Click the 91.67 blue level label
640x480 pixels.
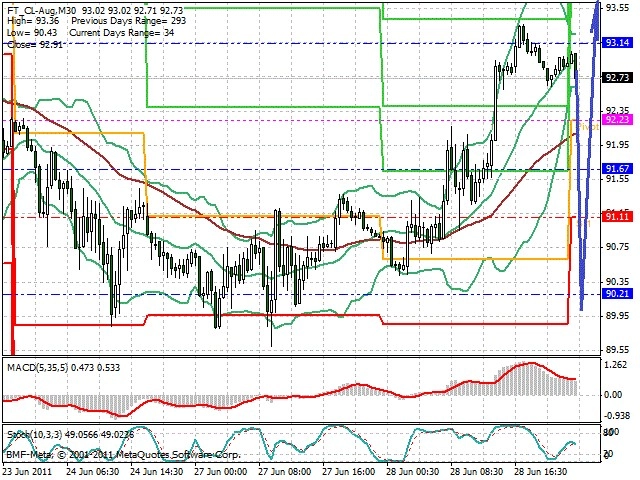[x=617, y=169]
